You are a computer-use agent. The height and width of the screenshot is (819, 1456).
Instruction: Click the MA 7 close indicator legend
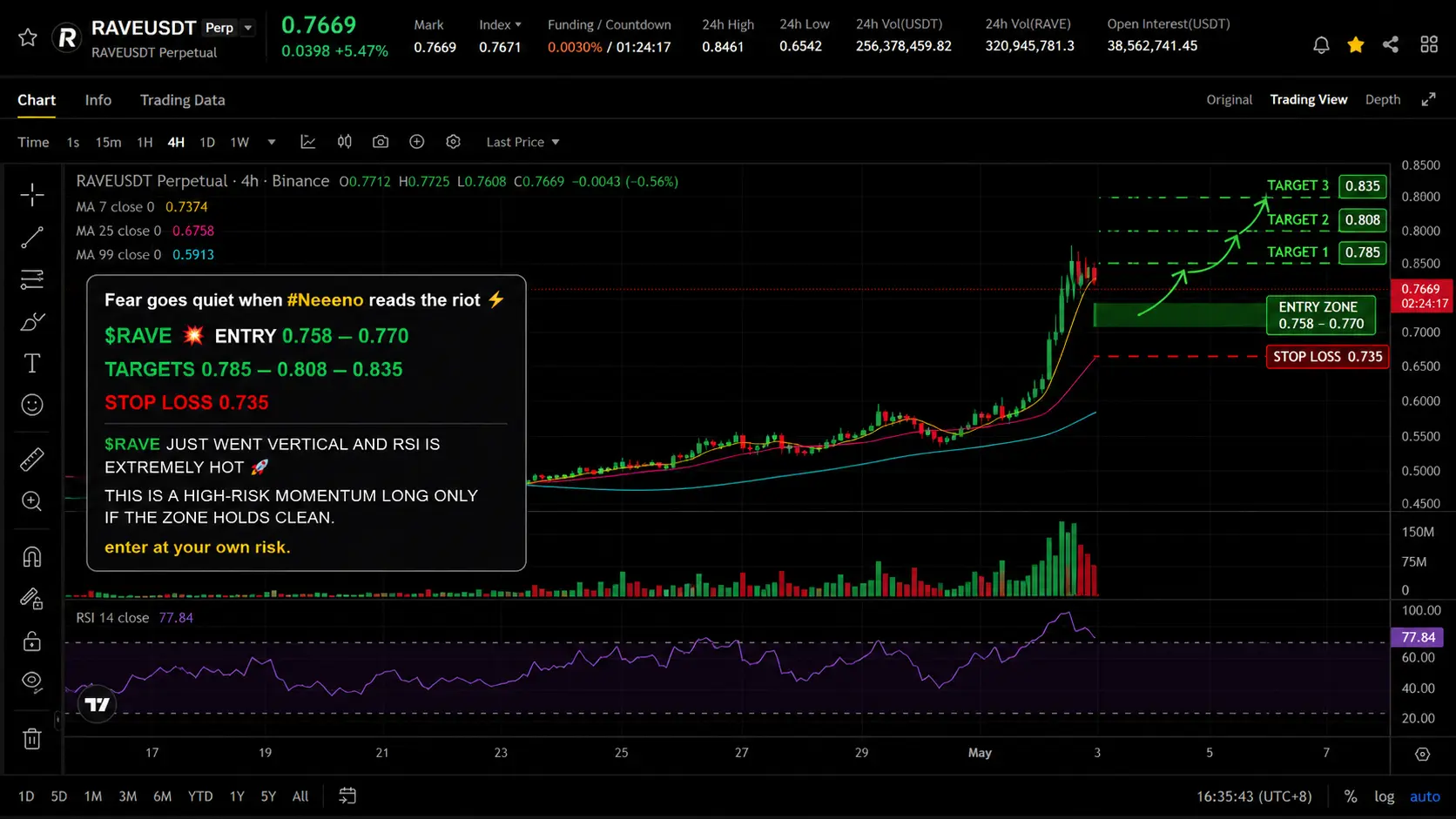(x=142, y=206)
